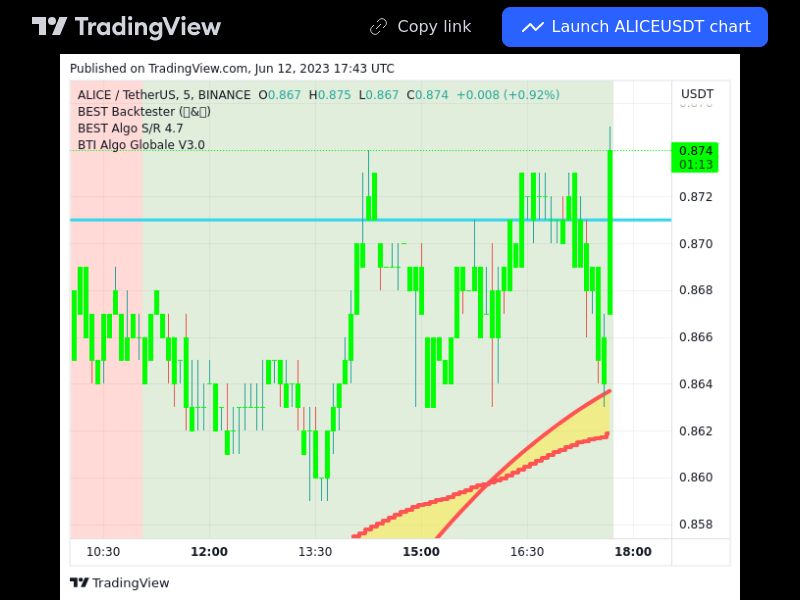Viewport: 800px width, 600px height.
Task: Click the green 0.874 current price tag
Action: pos(695,151)
